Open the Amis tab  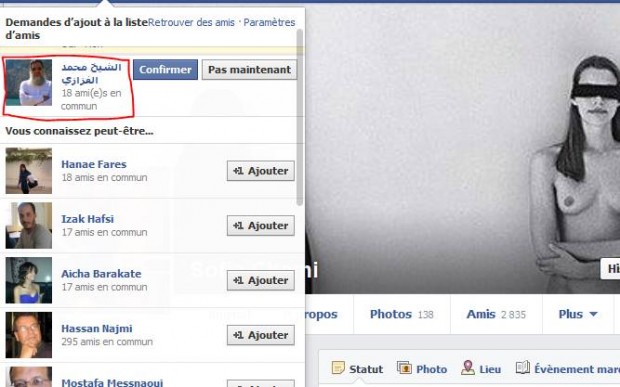pos(496,314)
